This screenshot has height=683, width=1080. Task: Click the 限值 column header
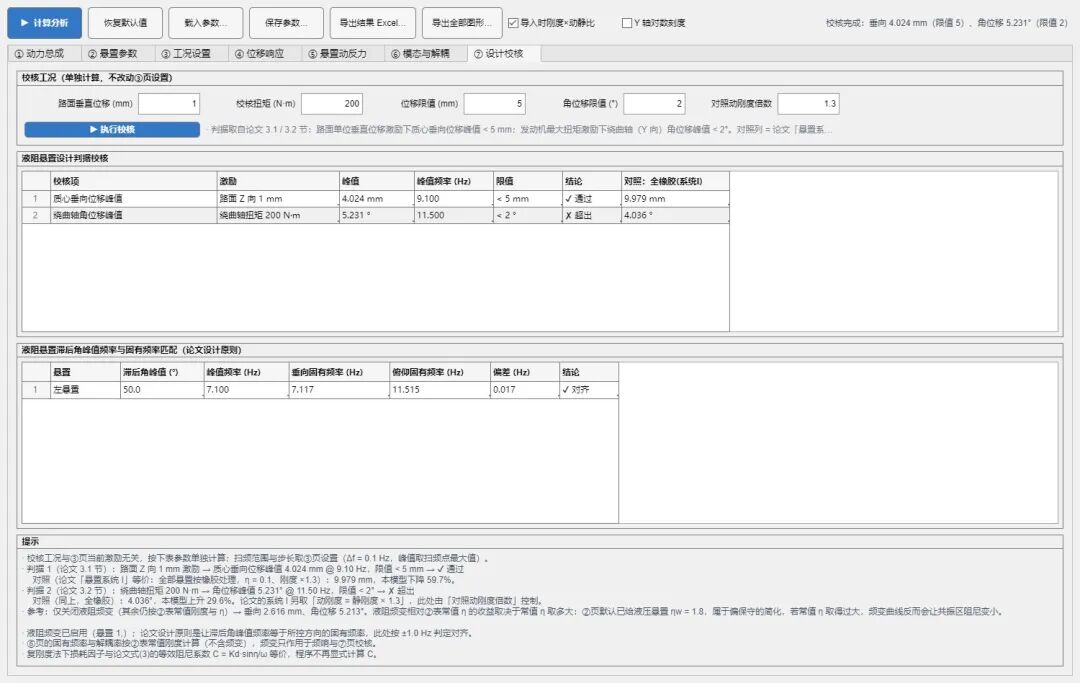[x=528, y=181]
